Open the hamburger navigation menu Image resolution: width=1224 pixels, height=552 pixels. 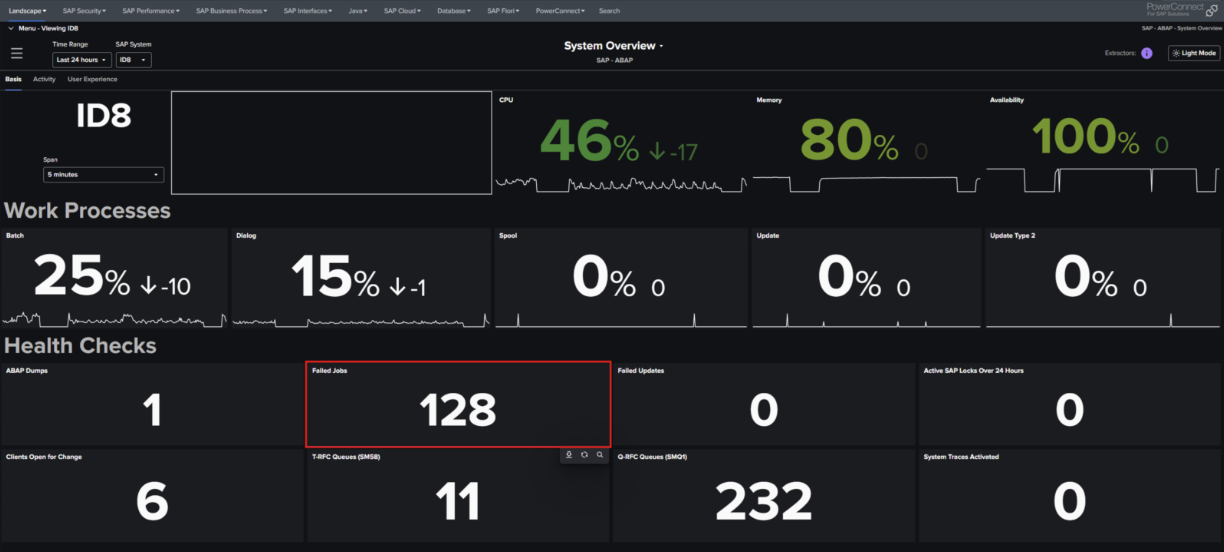[16, 53]
